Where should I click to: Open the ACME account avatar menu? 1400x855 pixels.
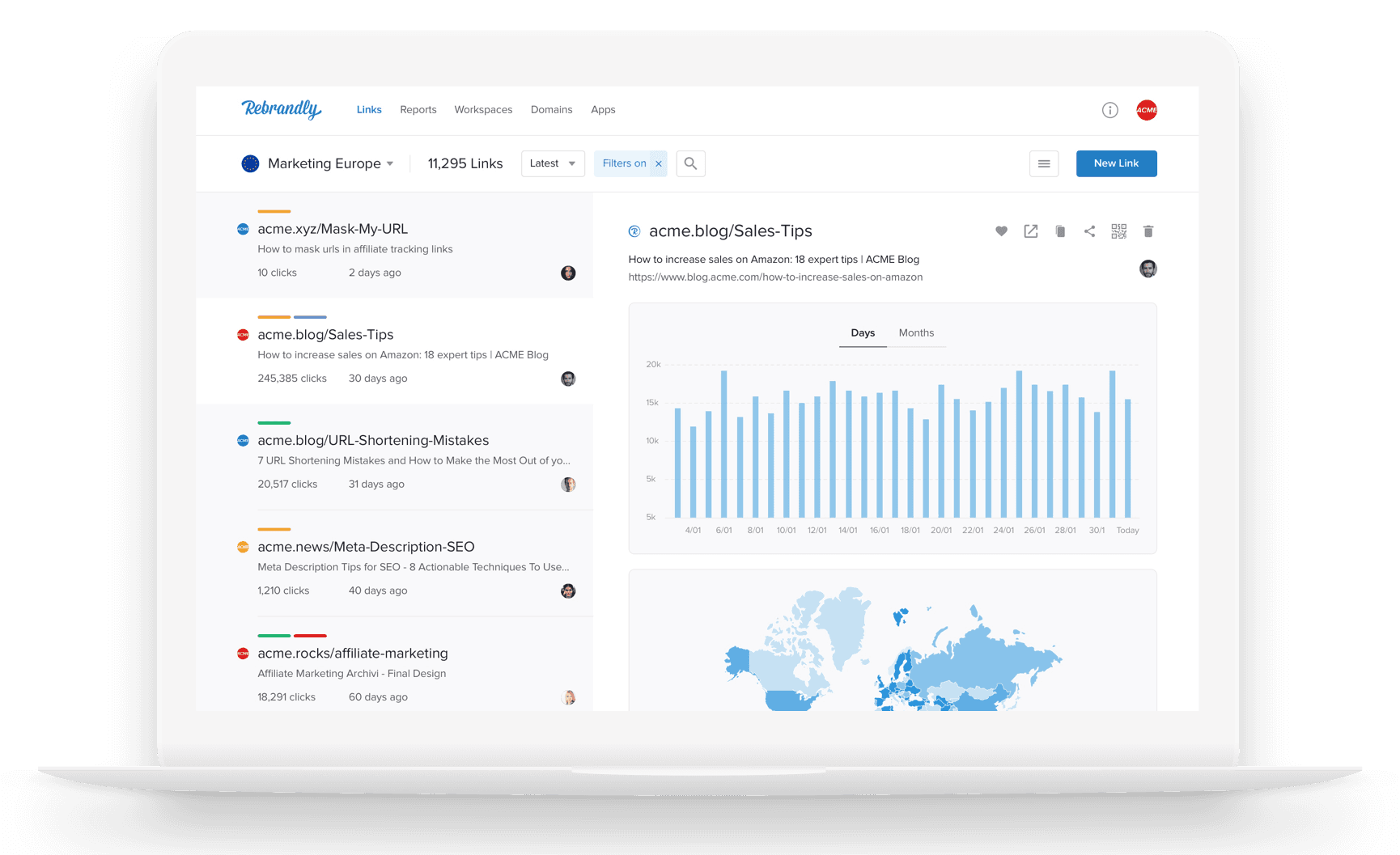coord(1147,110)
